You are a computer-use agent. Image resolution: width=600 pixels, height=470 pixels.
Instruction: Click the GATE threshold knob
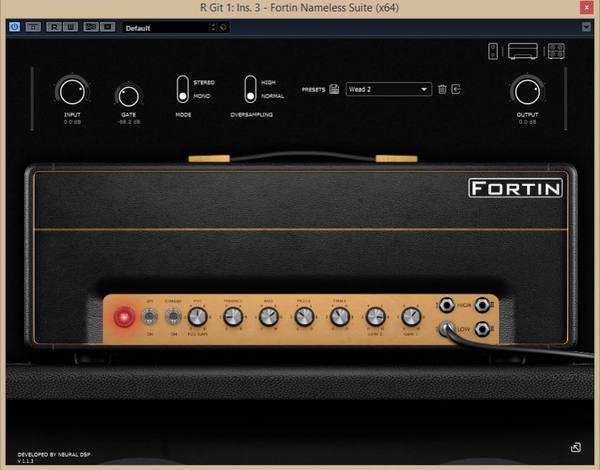coord(129,96)
